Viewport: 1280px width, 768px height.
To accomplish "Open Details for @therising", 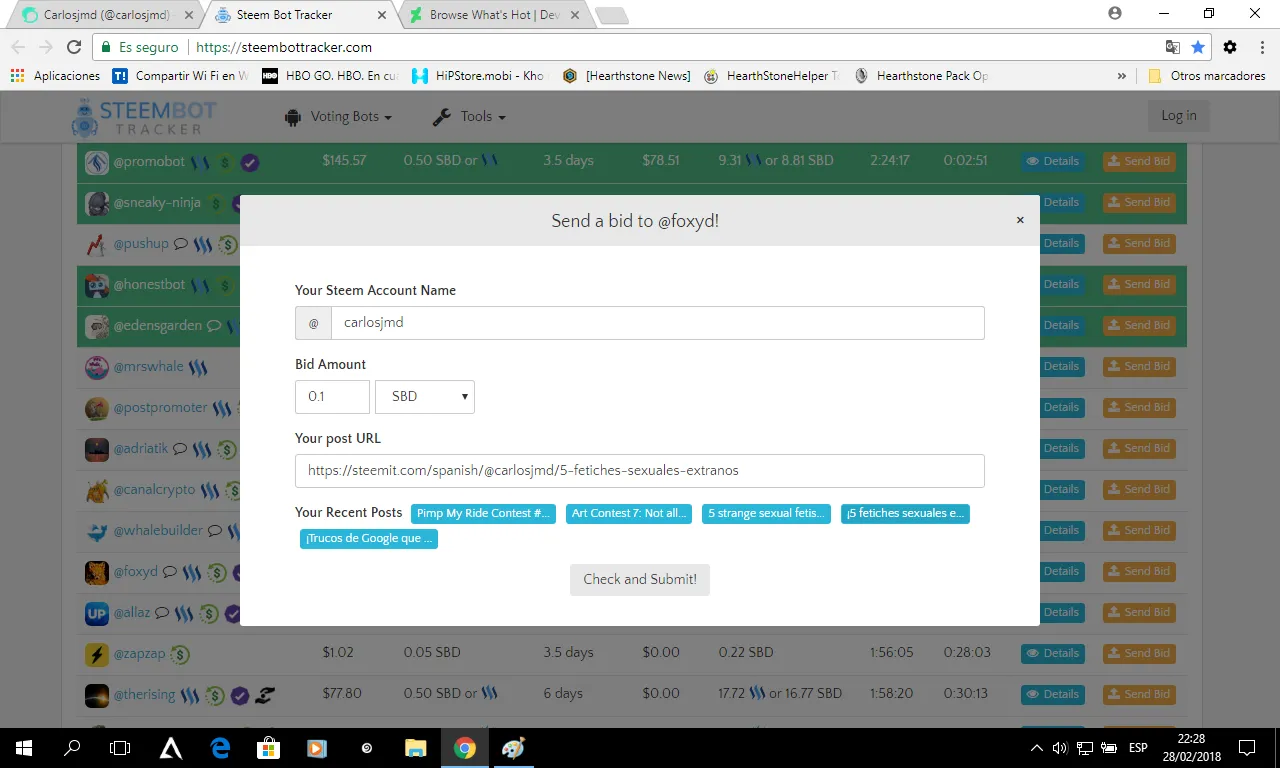I will [1053, 694].
